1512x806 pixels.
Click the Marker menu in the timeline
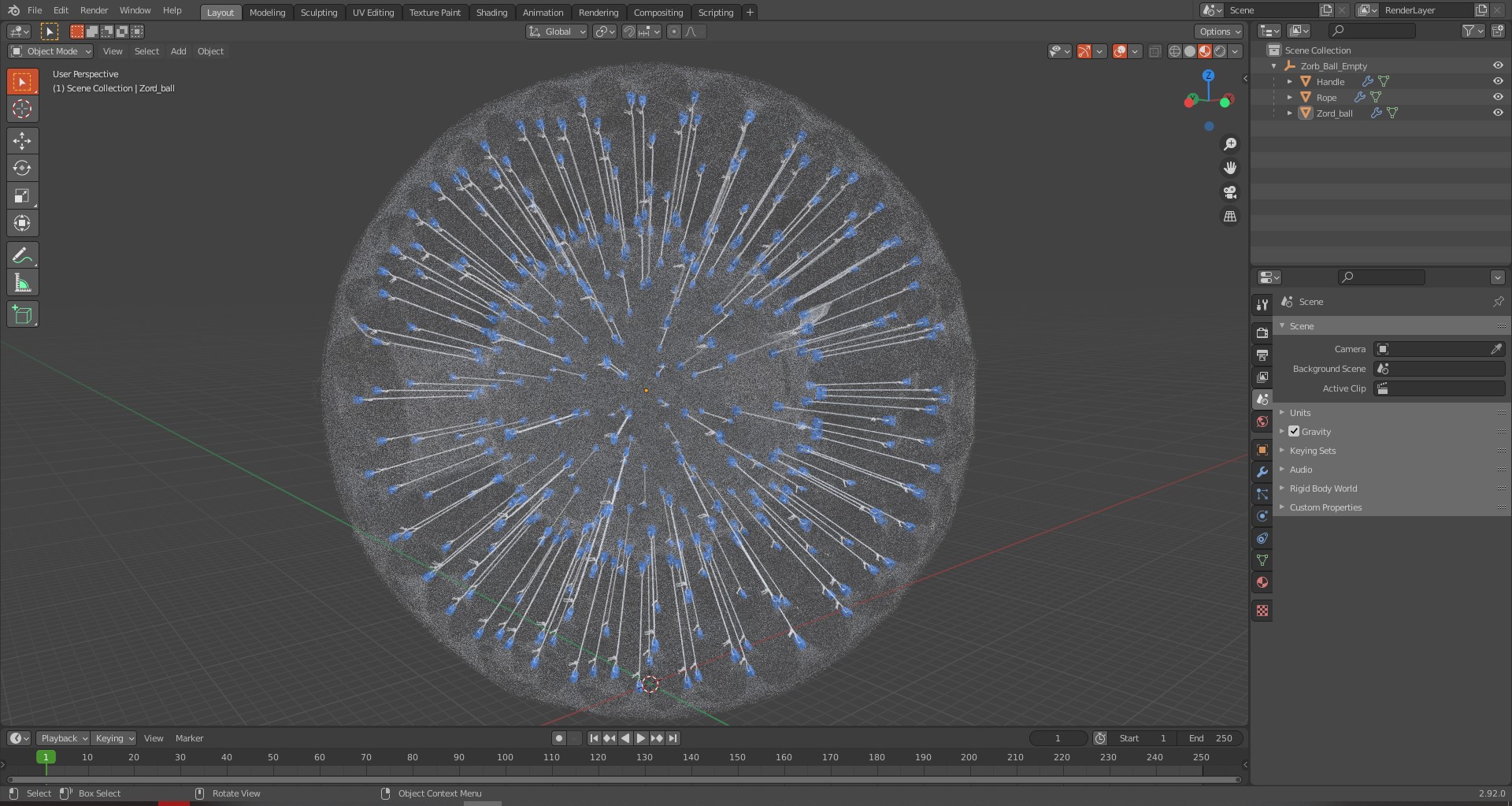pyautogui.click(x=189, y=738)
